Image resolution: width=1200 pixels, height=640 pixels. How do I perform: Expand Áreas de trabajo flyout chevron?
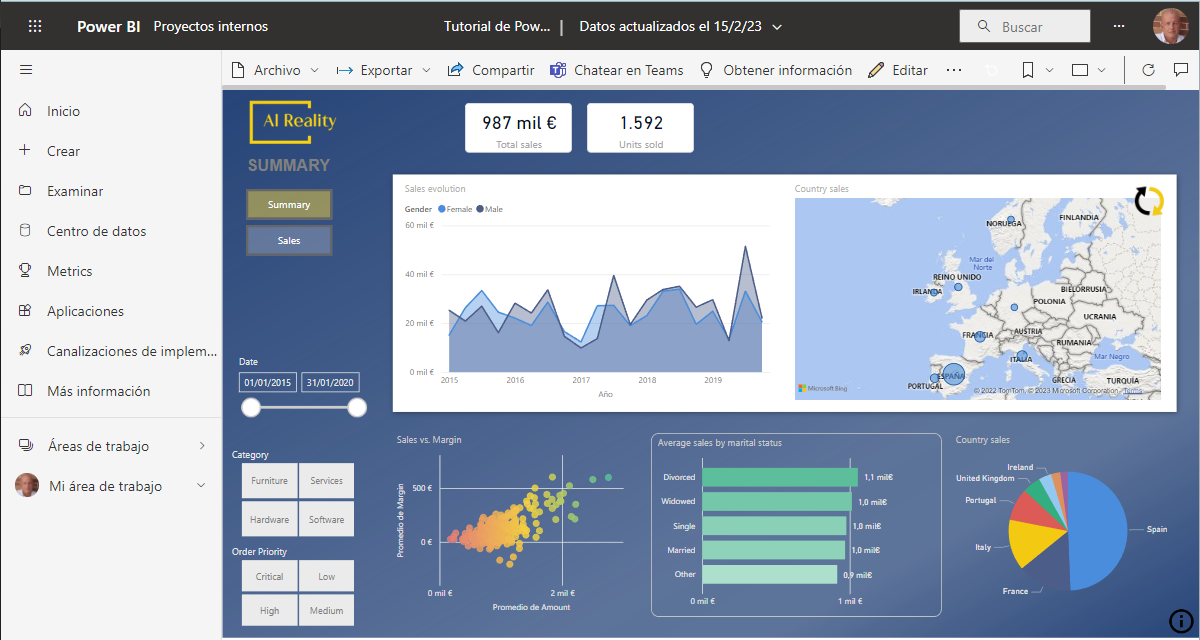(x=202, y=446)
